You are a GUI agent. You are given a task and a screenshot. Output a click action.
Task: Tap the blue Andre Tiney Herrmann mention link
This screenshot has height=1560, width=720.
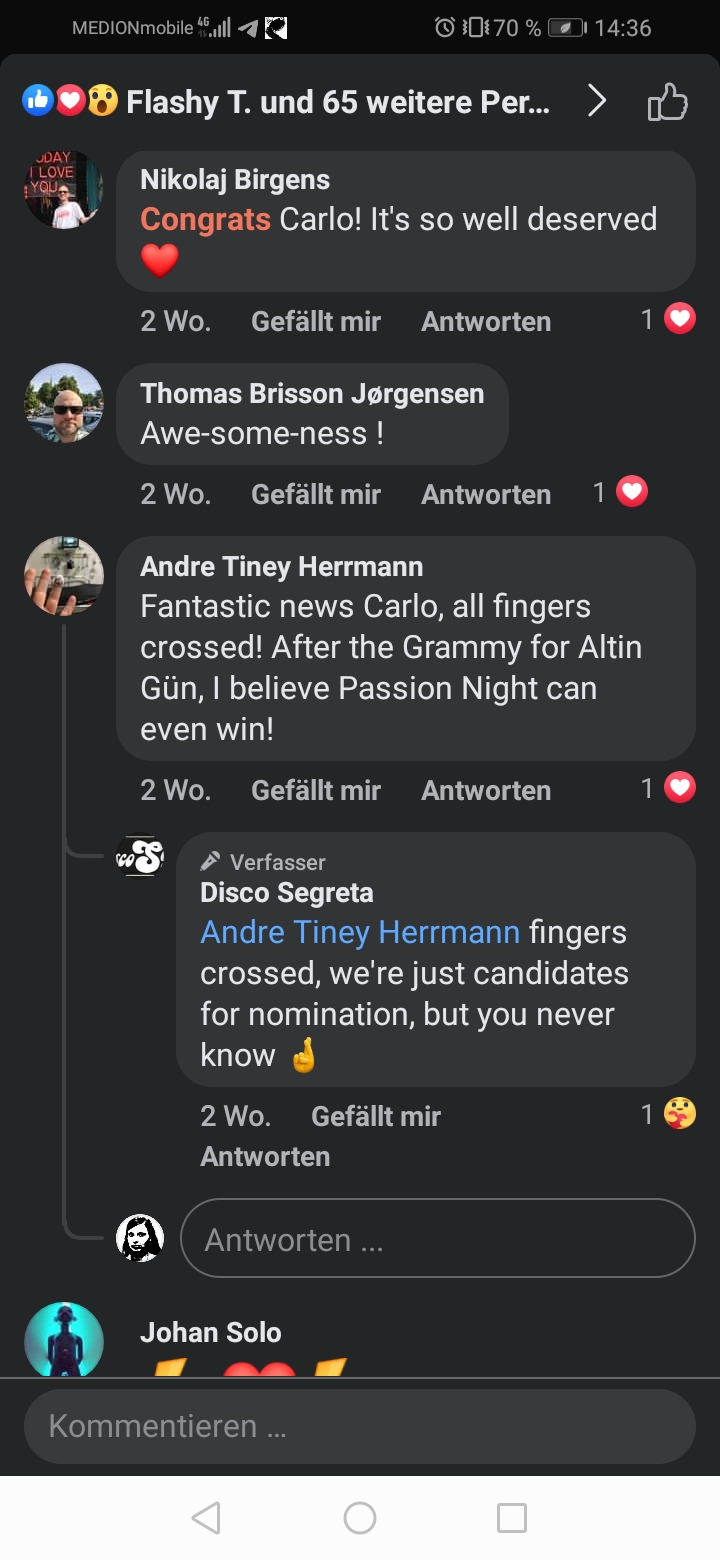tap(360, 932)
